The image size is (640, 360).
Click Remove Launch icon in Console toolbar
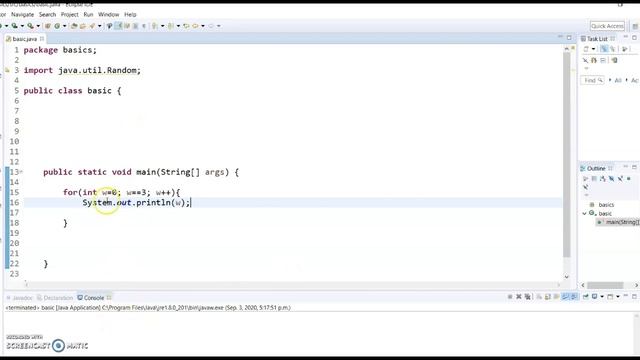click(519, 297)
